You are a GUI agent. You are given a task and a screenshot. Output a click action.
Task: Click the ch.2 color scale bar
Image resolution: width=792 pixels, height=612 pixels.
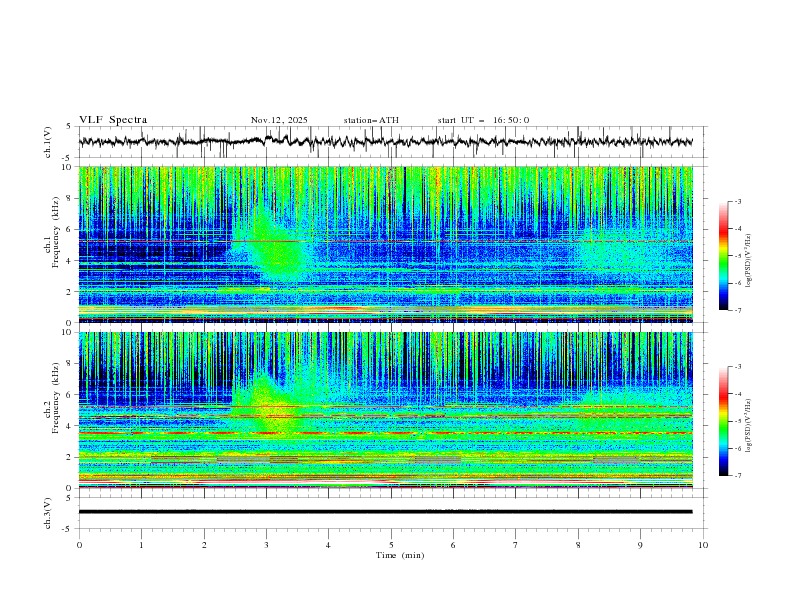click(723, 421)
